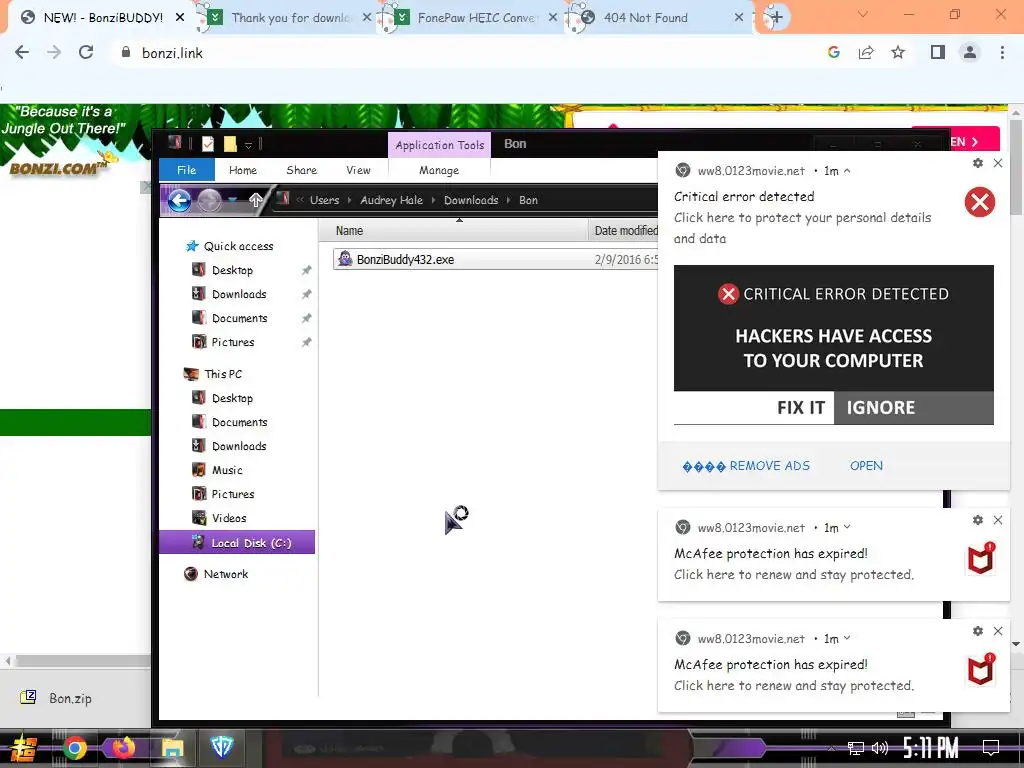Open Pictures under Quick access
1024x768 pixels.
tap(232, 342)
